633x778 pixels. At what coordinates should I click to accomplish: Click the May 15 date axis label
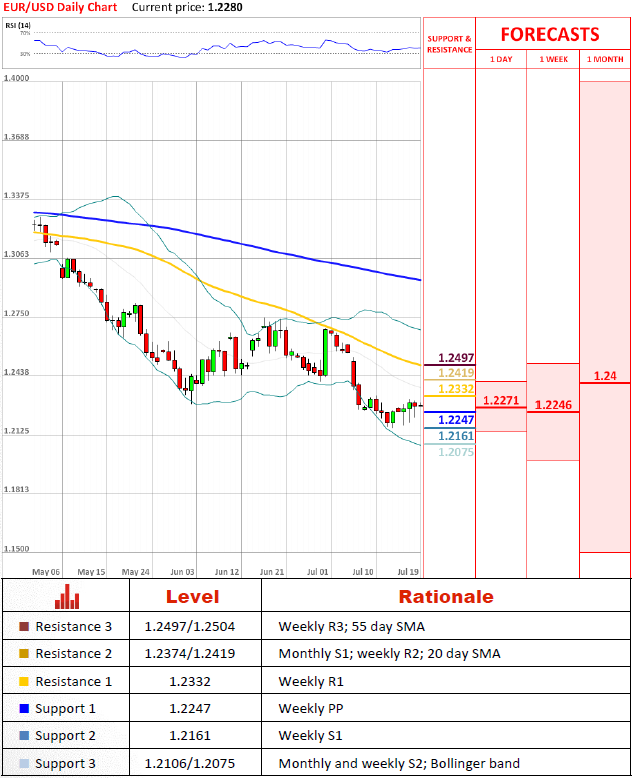coord(91,572)
